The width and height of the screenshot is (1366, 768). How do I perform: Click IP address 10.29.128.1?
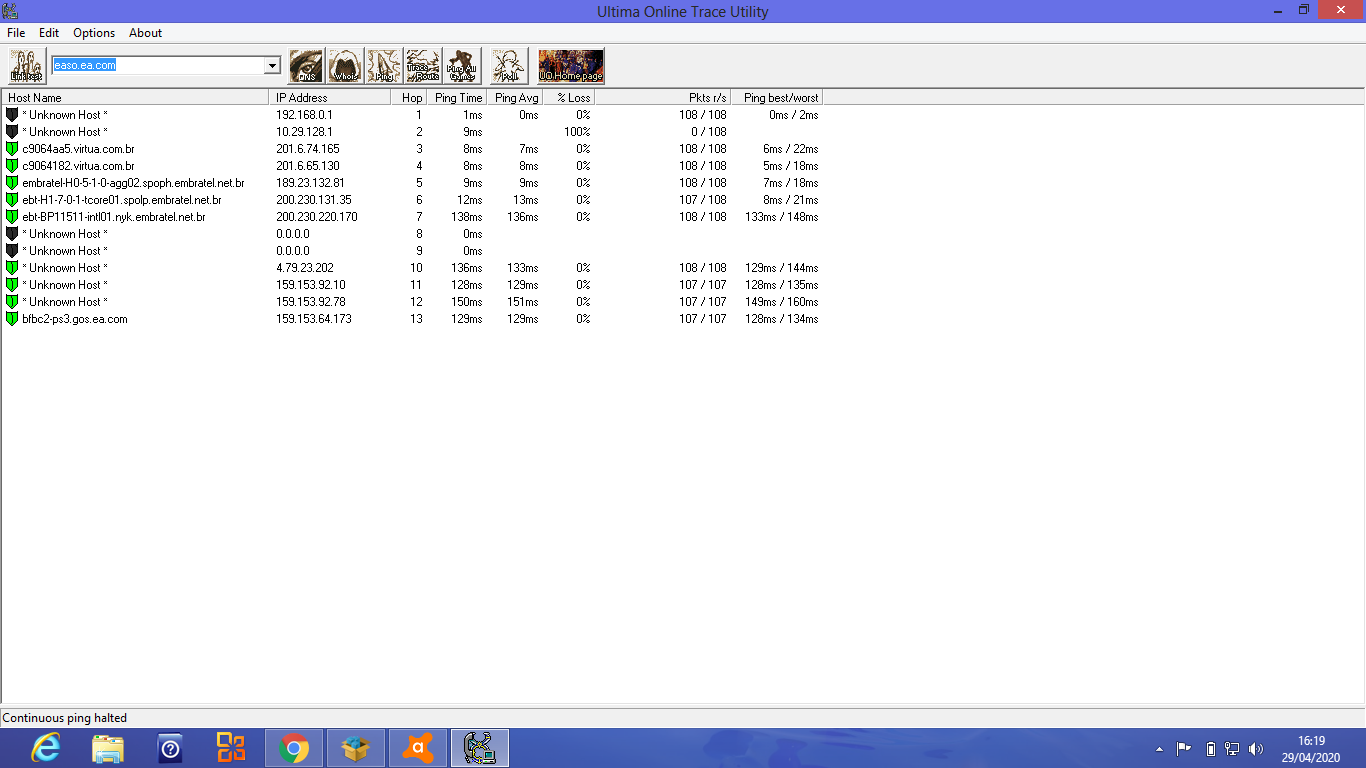(304, 132)
